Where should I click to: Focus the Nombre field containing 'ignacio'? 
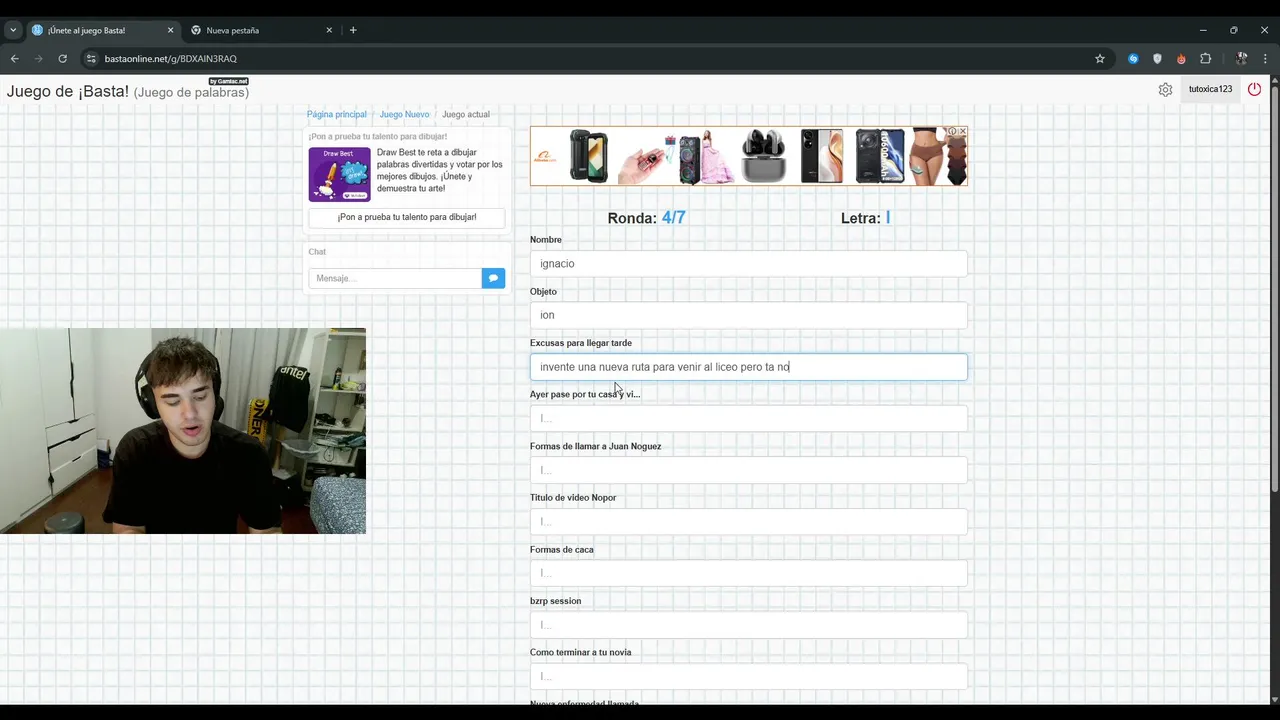749,264
